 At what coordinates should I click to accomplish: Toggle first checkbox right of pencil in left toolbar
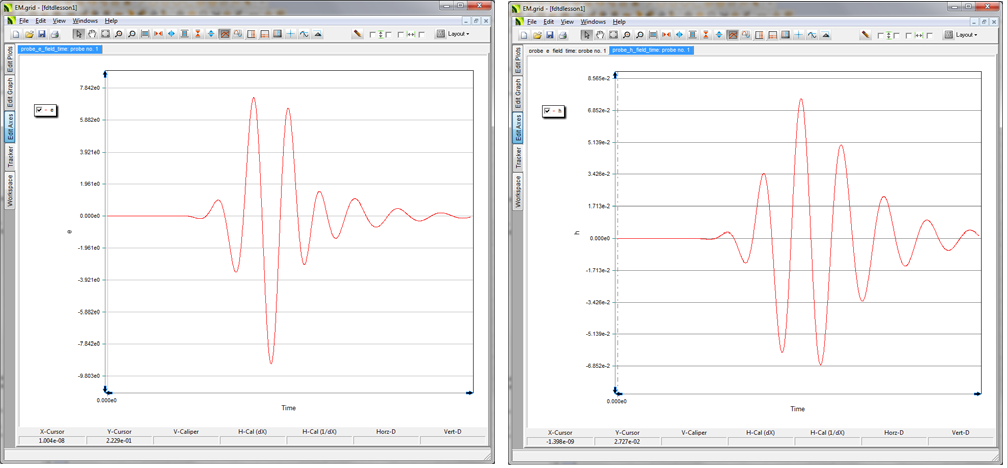click(373, 34)
